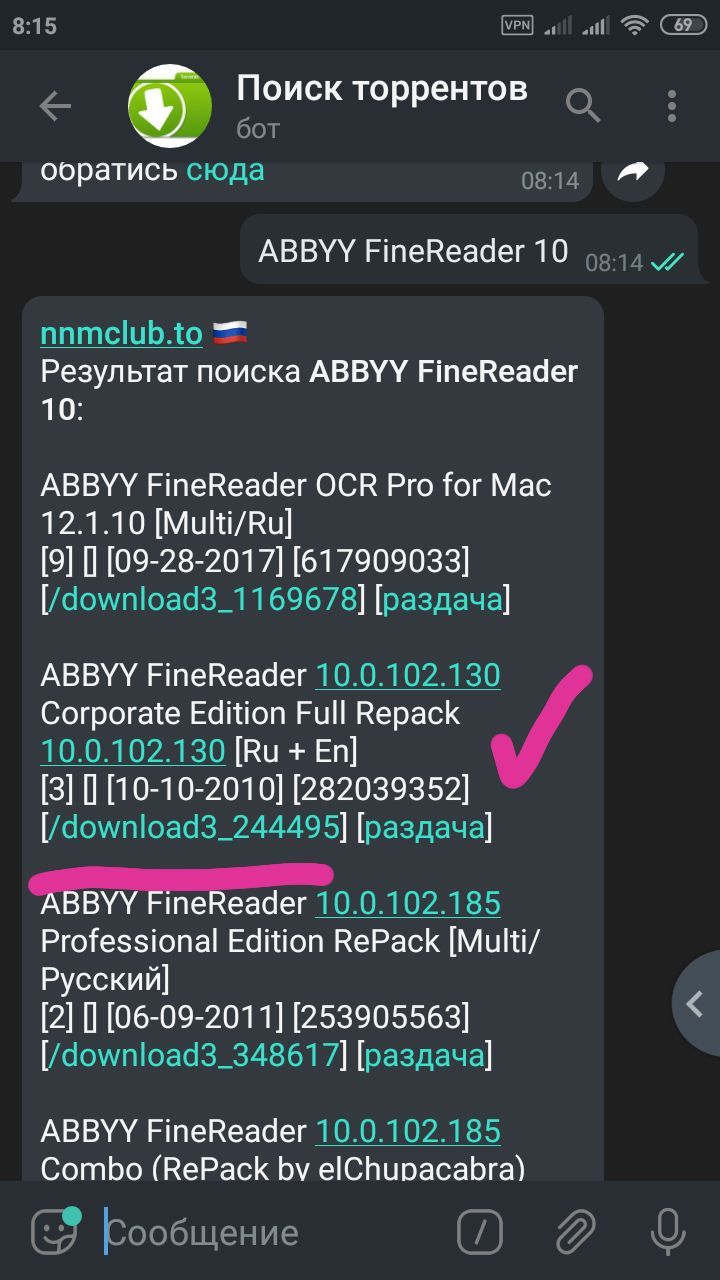Open the three-dot overflow menu
The height and width of the screenshot is (1280, 720).
coord(672,105)
